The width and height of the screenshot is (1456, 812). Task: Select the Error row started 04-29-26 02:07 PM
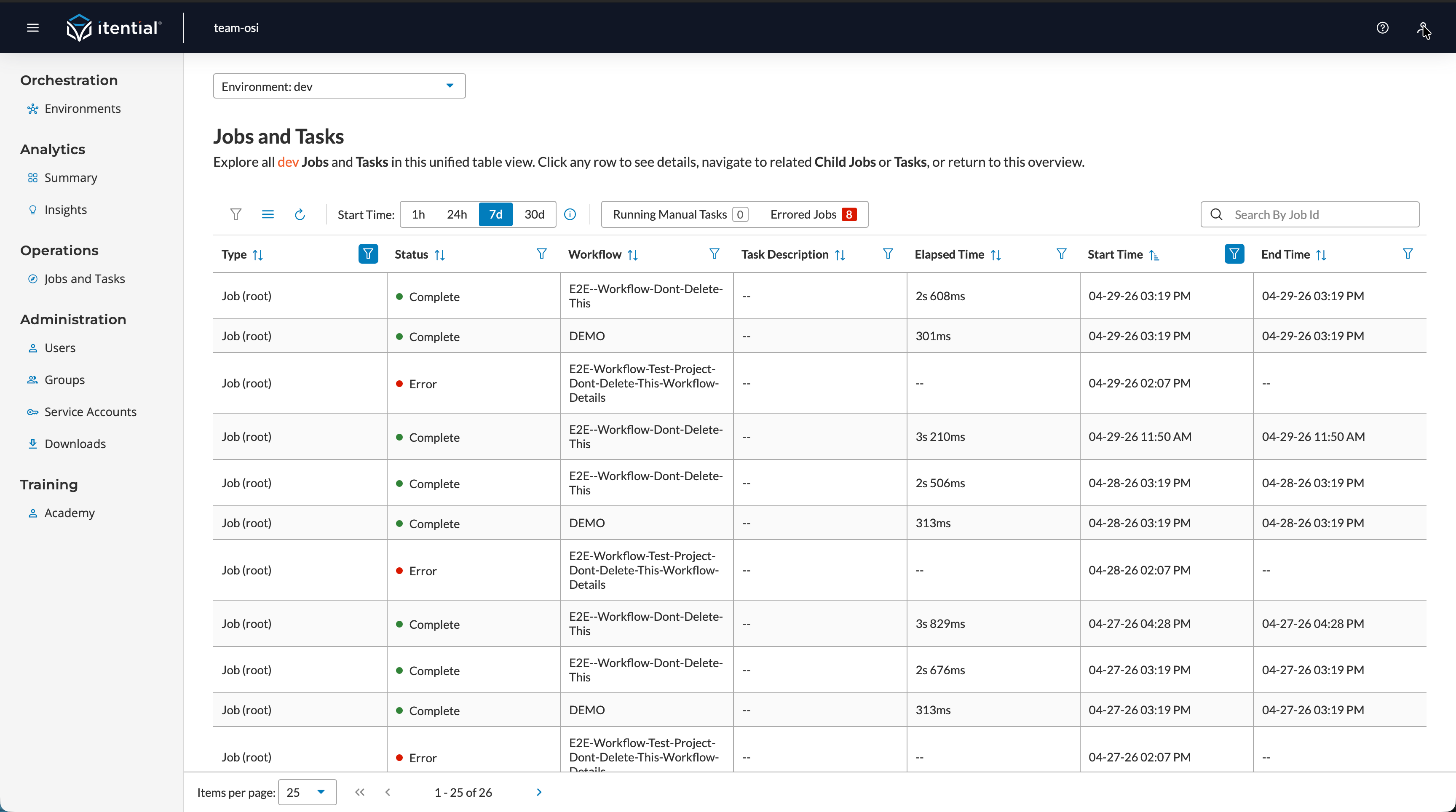(819, 383)
